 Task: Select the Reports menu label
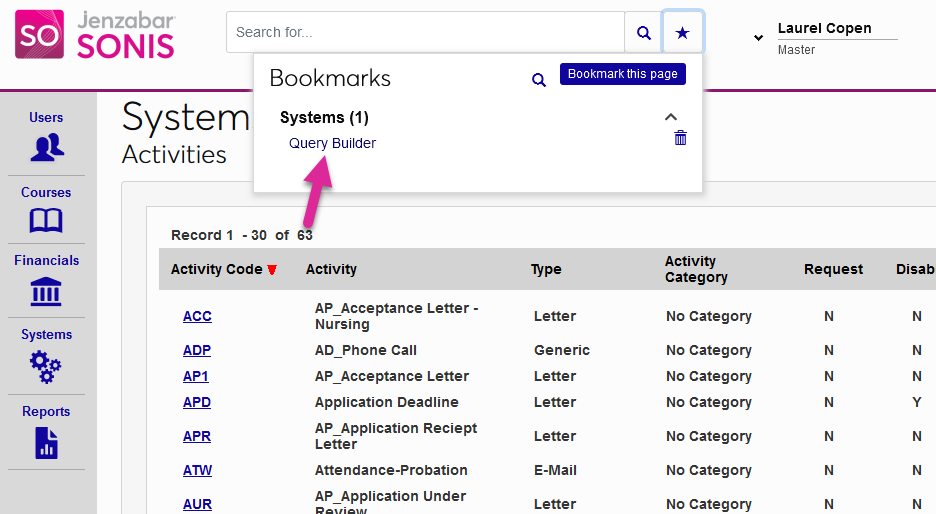46,411
